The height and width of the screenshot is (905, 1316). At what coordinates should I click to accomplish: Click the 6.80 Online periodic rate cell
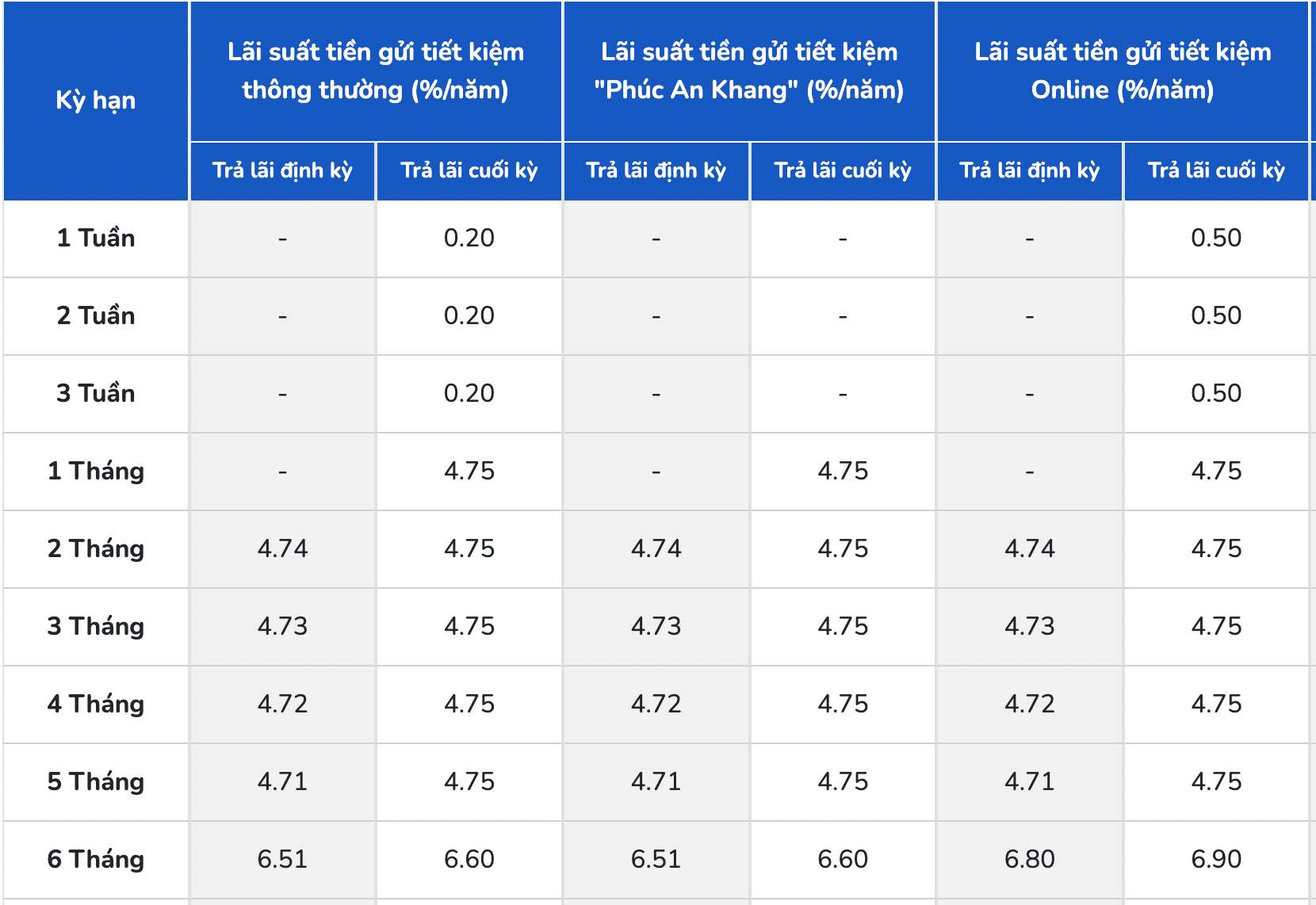point(1030,860)
